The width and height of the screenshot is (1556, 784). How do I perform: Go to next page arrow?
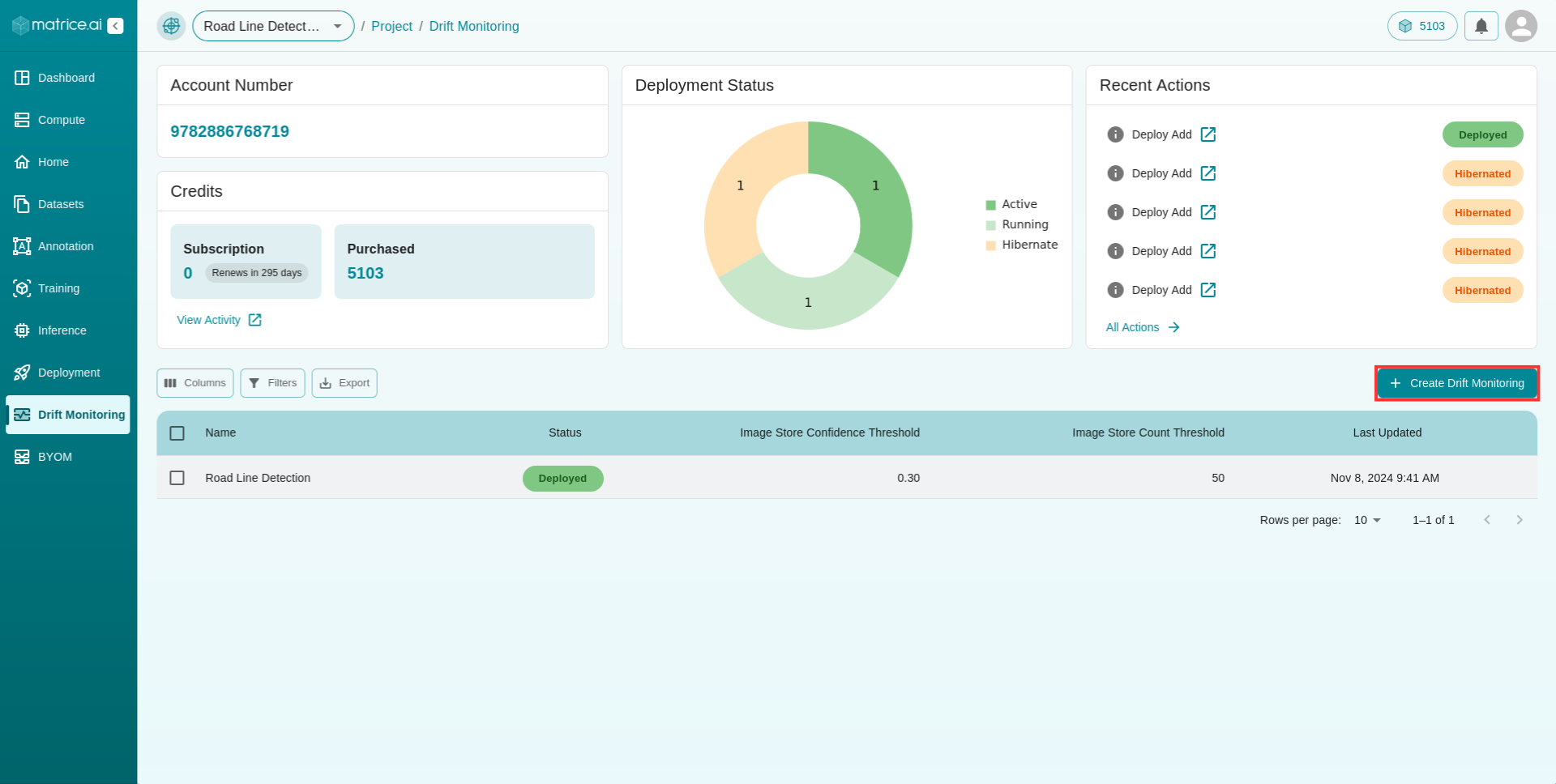[x=1520, y=520]
